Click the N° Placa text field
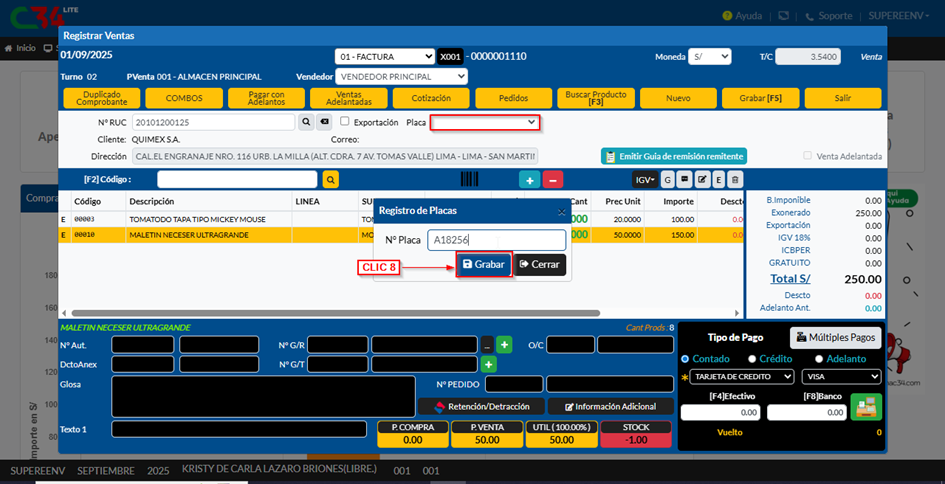Image resolution: width=945 pixels, height=484 pixels. 496,240
